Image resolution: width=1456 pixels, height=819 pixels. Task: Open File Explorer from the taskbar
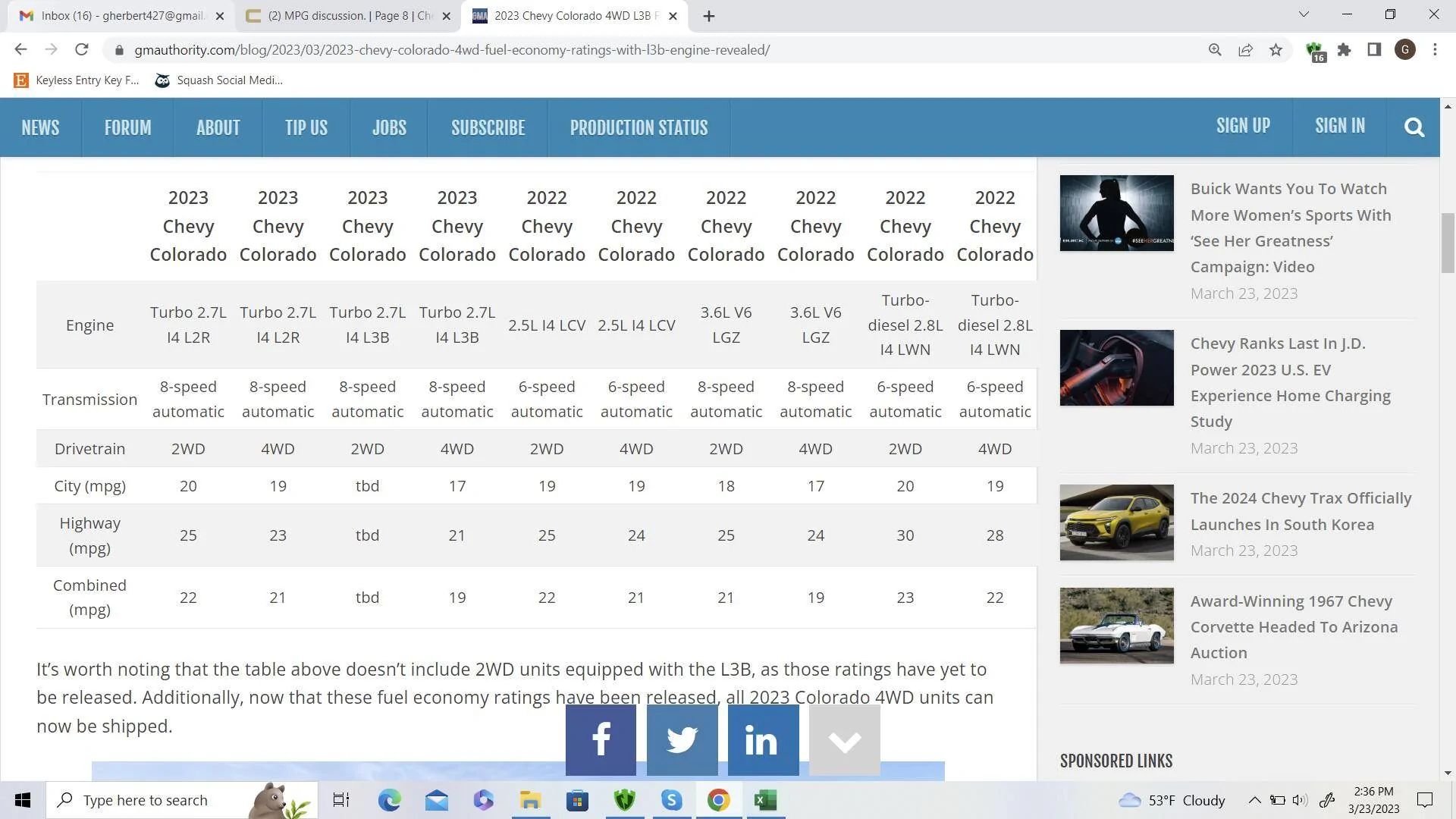click(530, 800)
